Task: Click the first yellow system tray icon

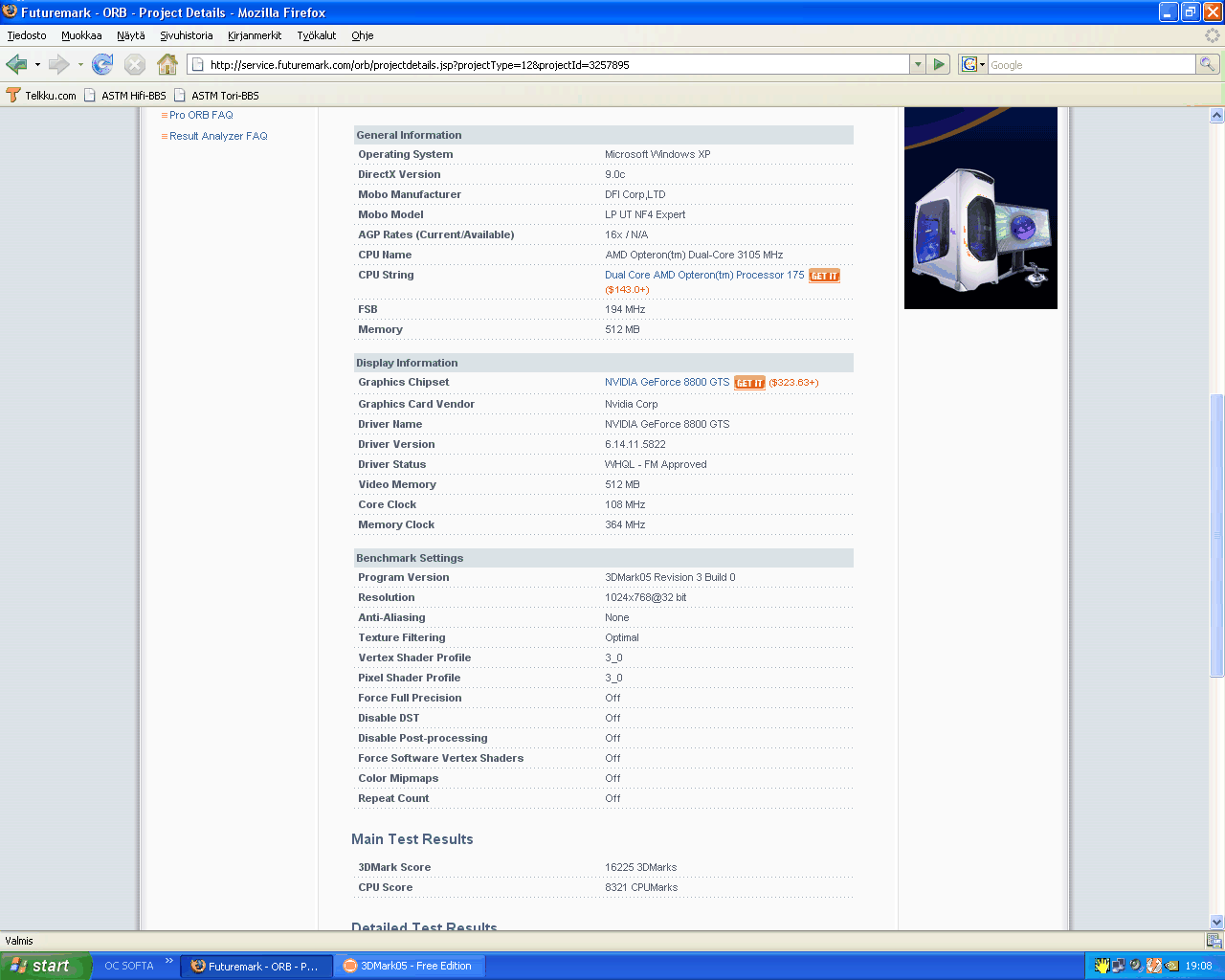Action: 1102,966
